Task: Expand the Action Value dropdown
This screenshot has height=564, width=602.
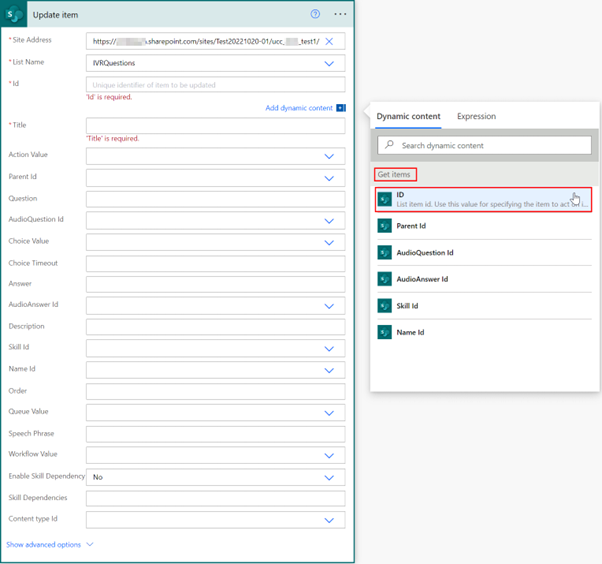Action: coord(329,156)
